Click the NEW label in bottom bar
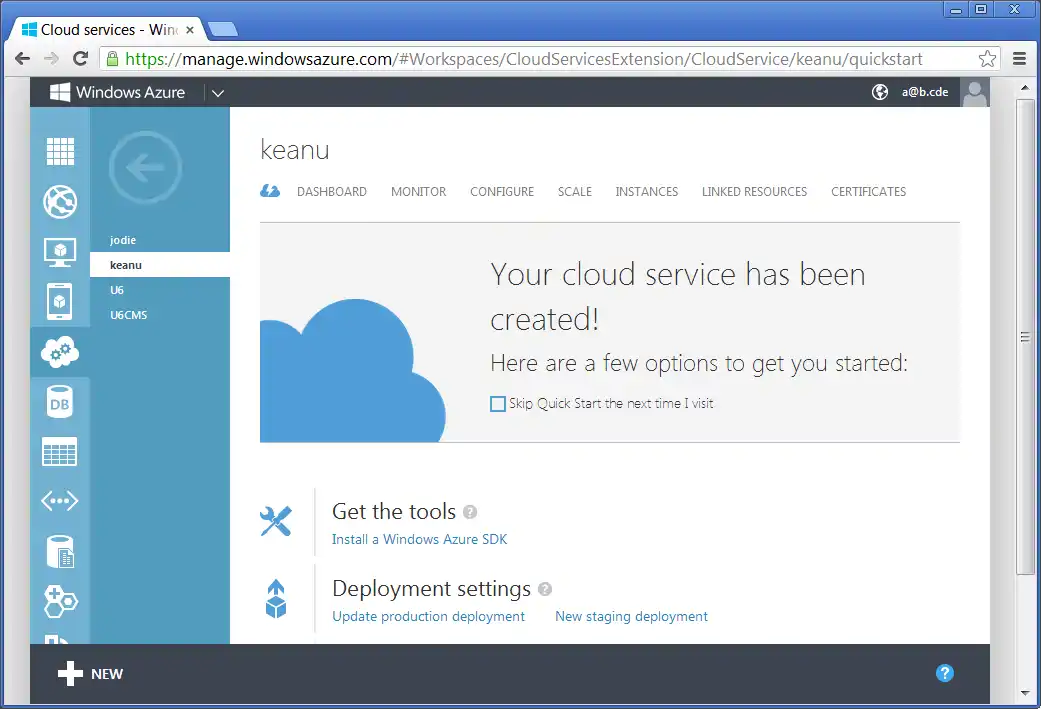This screenshot has height=709, width=1041. (x=107, y=674)
